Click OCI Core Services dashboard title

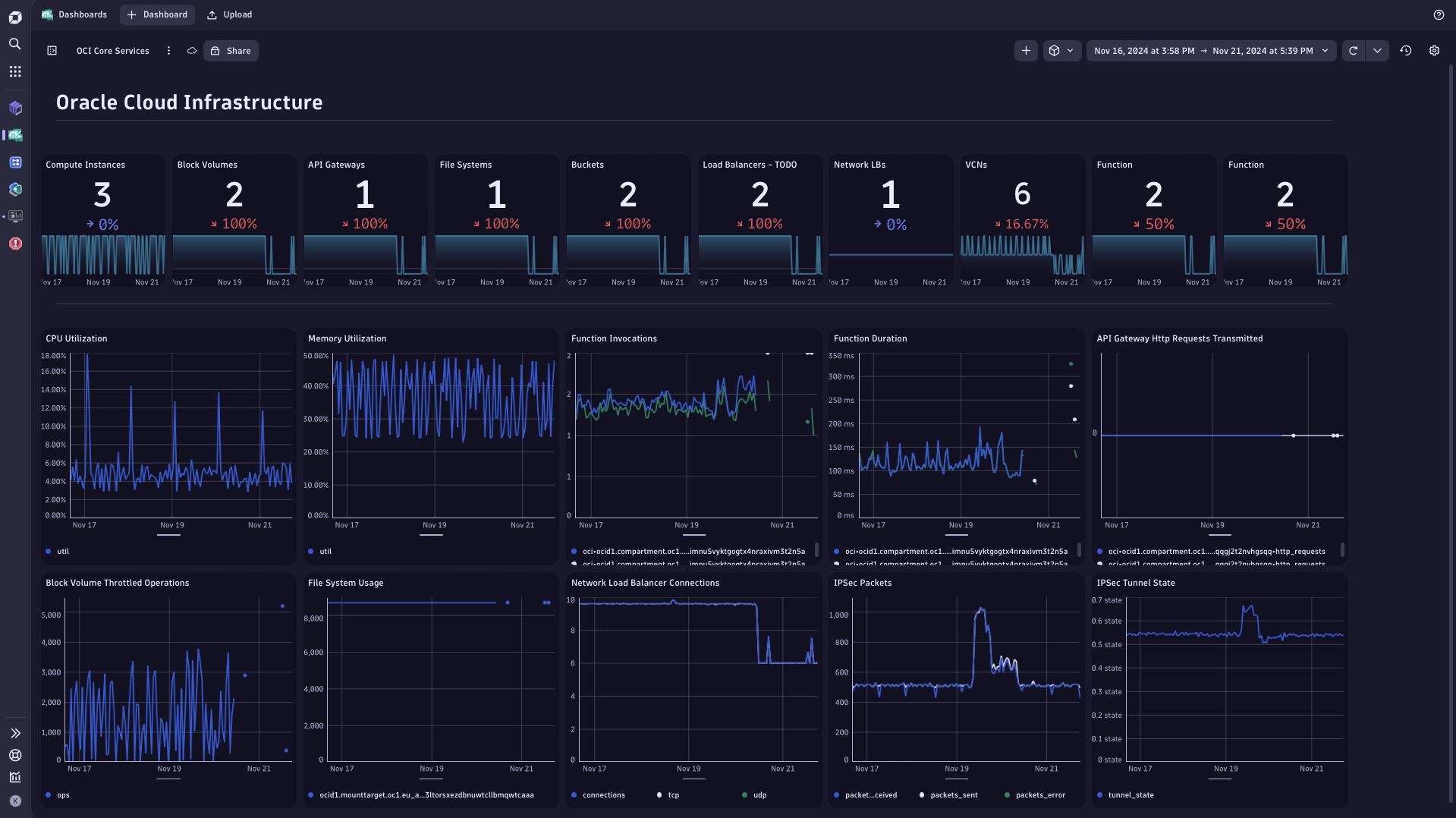pyautogui.click(x=112, y=51)
